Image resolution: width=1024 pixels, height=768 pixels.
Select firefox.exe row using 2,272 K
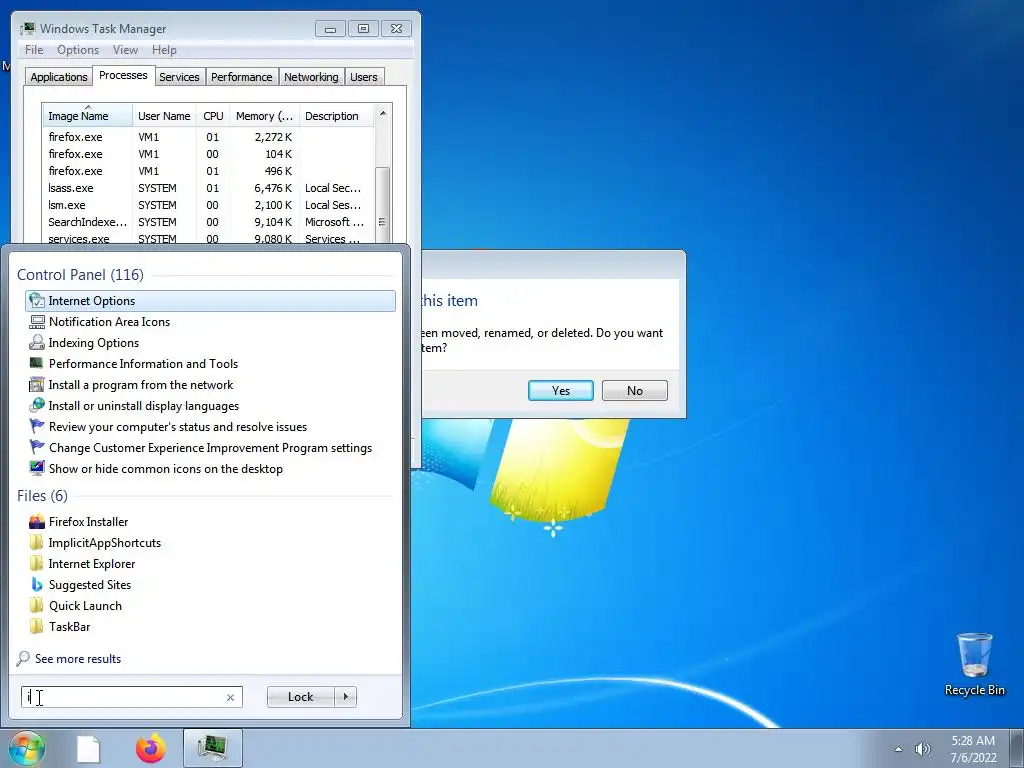[208, 137]
